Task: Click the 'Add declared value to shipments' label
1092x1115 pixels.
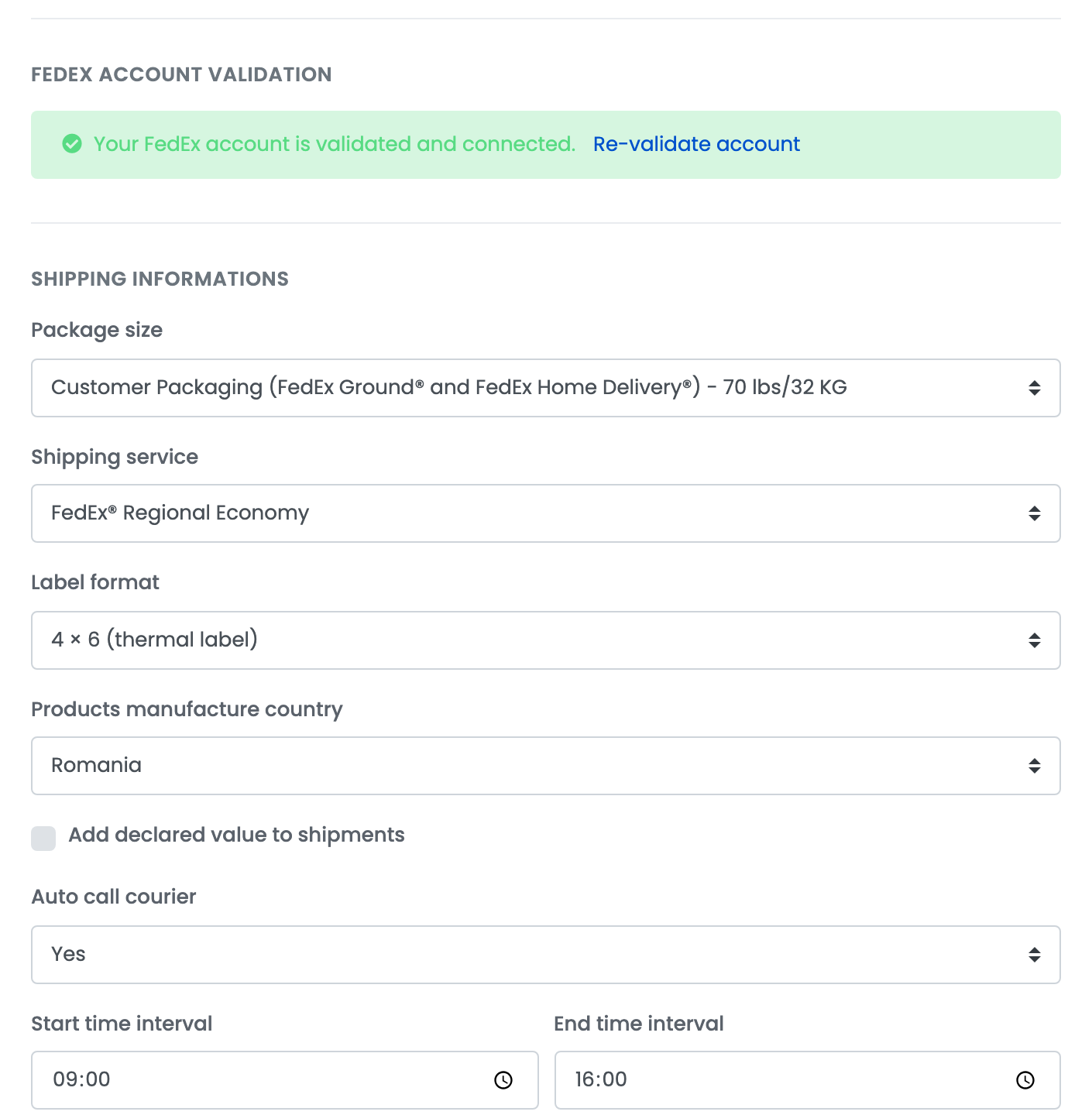Action: pyautogui.click(x=236, y=835)
